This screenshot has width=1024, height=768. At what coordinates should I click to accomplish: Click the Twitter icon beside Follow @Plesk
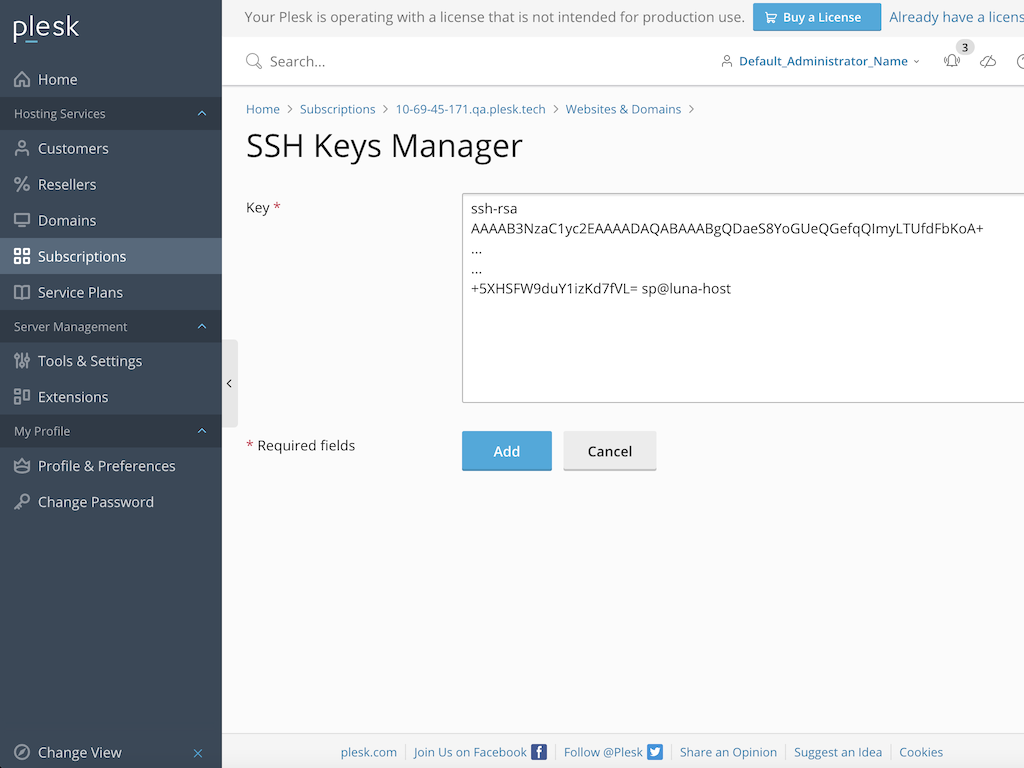click(654, 752)
